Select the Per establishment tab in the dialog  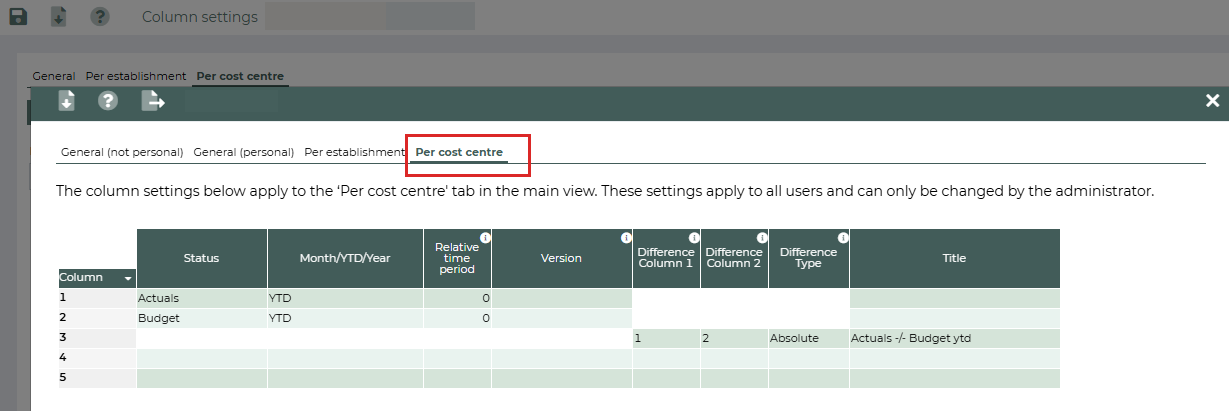pyautogui.click(x=354, y=152)
